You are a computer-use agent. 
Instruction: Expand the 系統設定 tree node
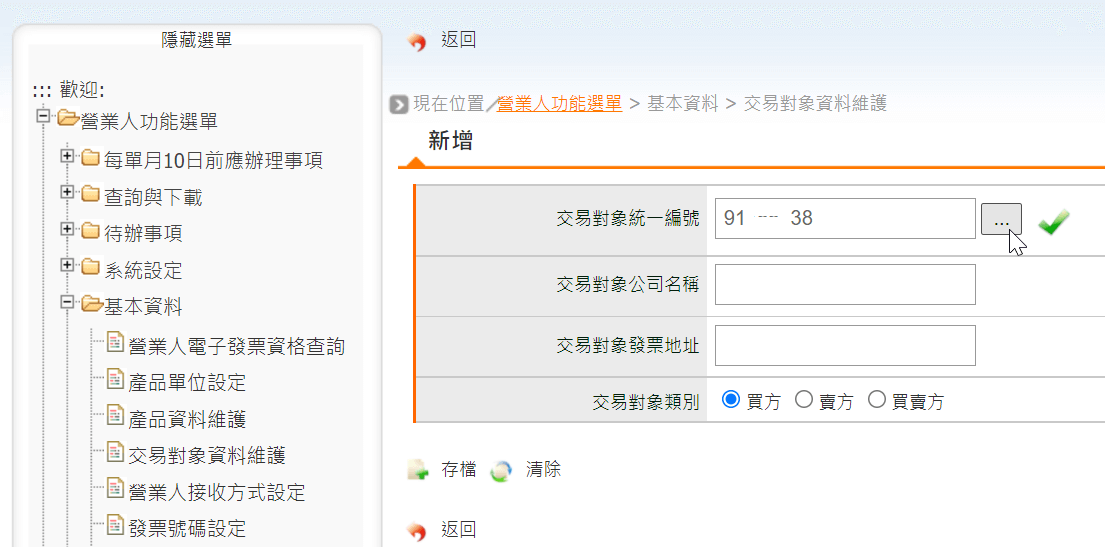click(67, 265)
